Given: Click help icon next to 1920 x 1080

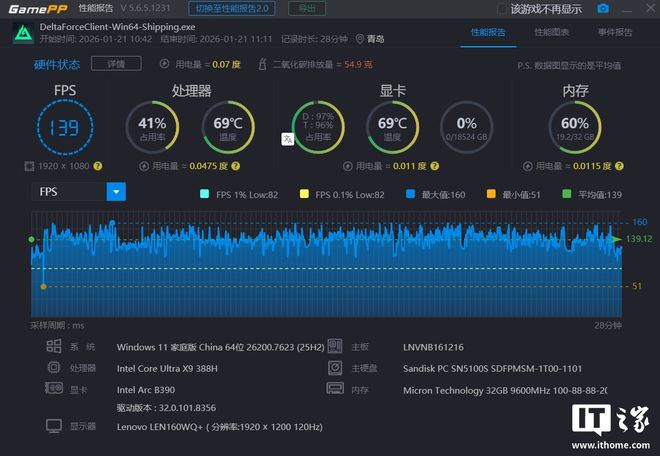Looking at the screenshot, I should (98, 166).
